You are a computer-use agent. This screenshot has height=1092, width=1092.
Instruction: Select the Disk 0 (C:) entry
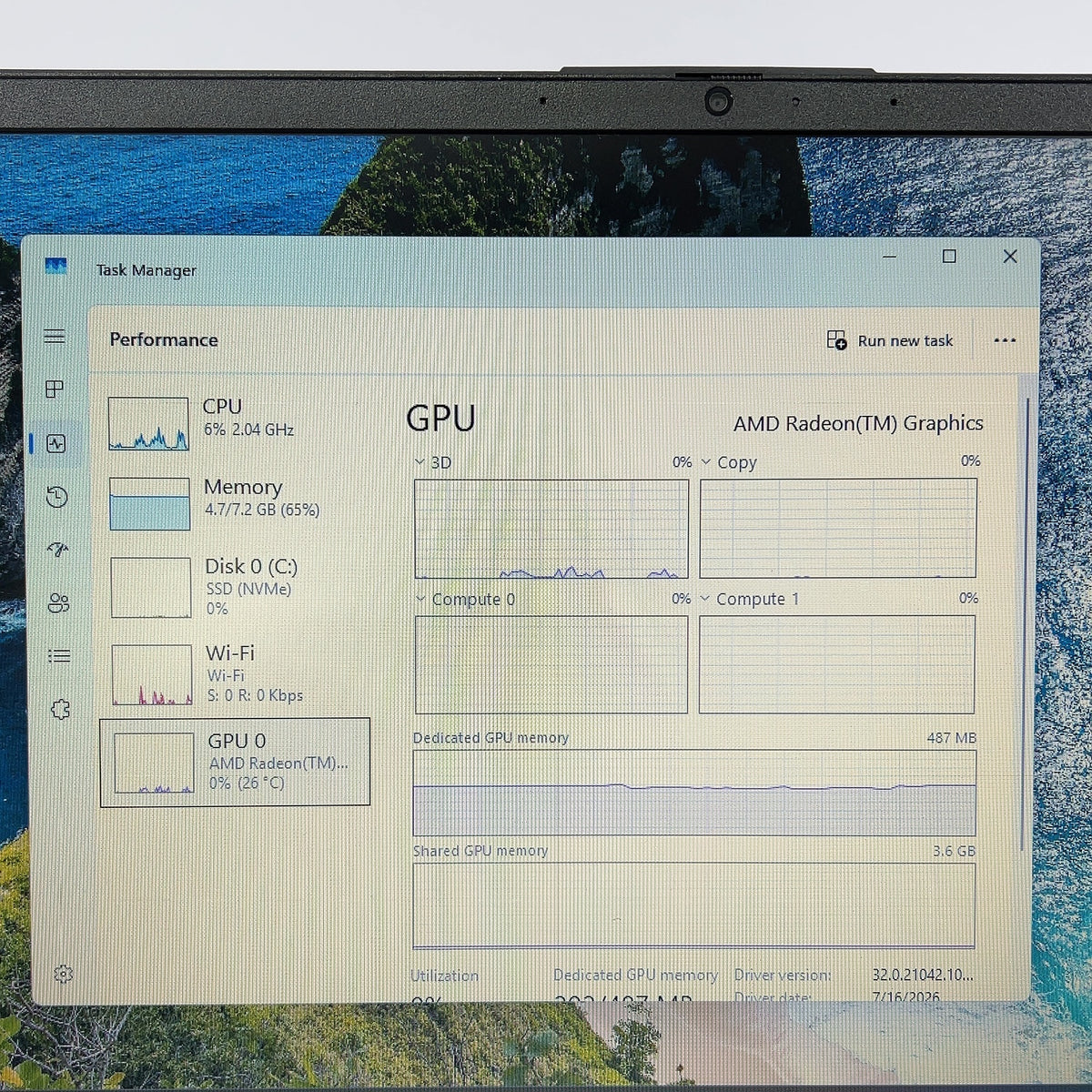click(x=235, y=587)
